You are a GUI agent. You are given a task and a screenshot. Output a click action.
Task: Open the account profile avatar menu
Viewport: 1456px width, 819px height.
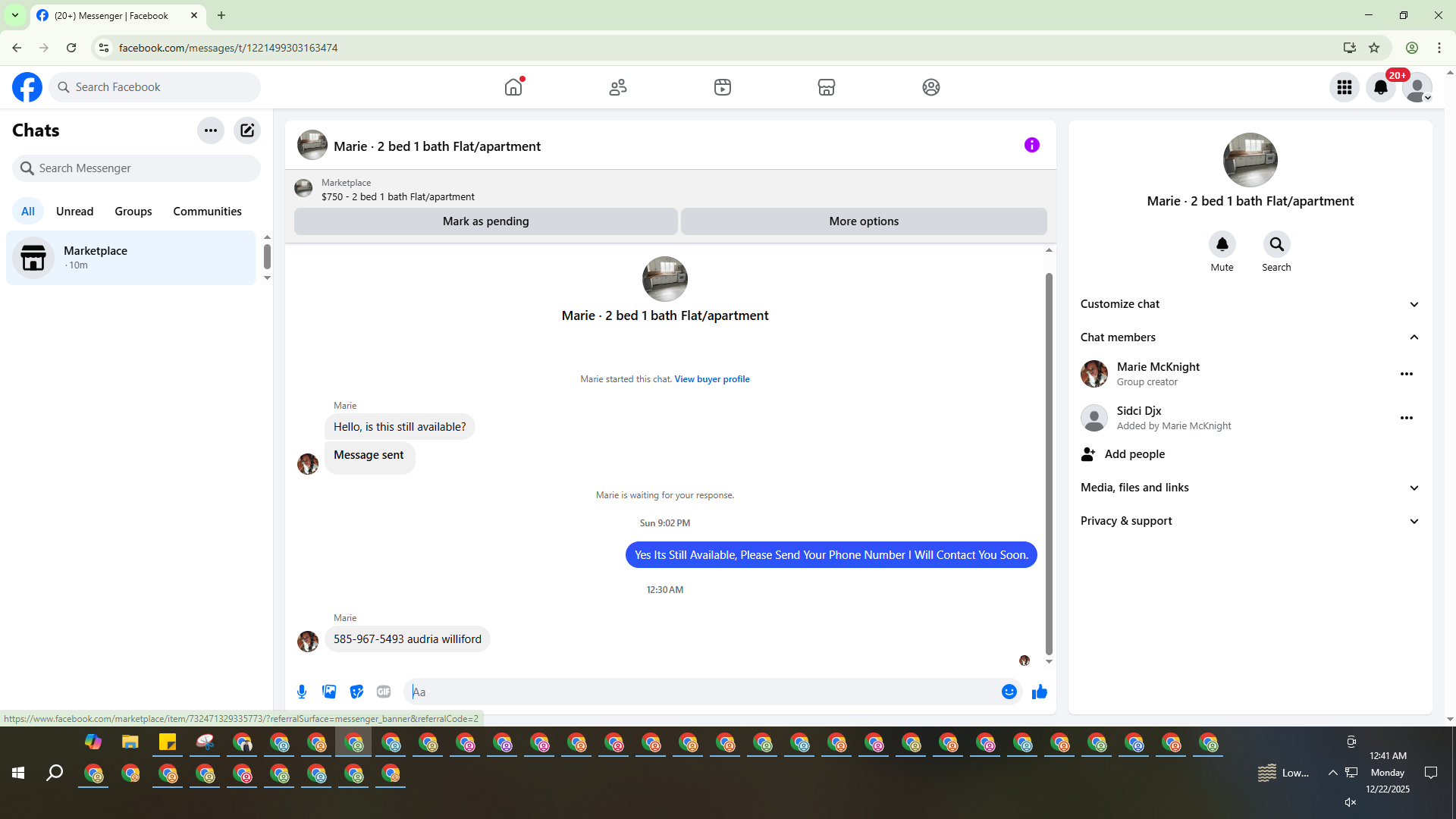[1417, 87]
